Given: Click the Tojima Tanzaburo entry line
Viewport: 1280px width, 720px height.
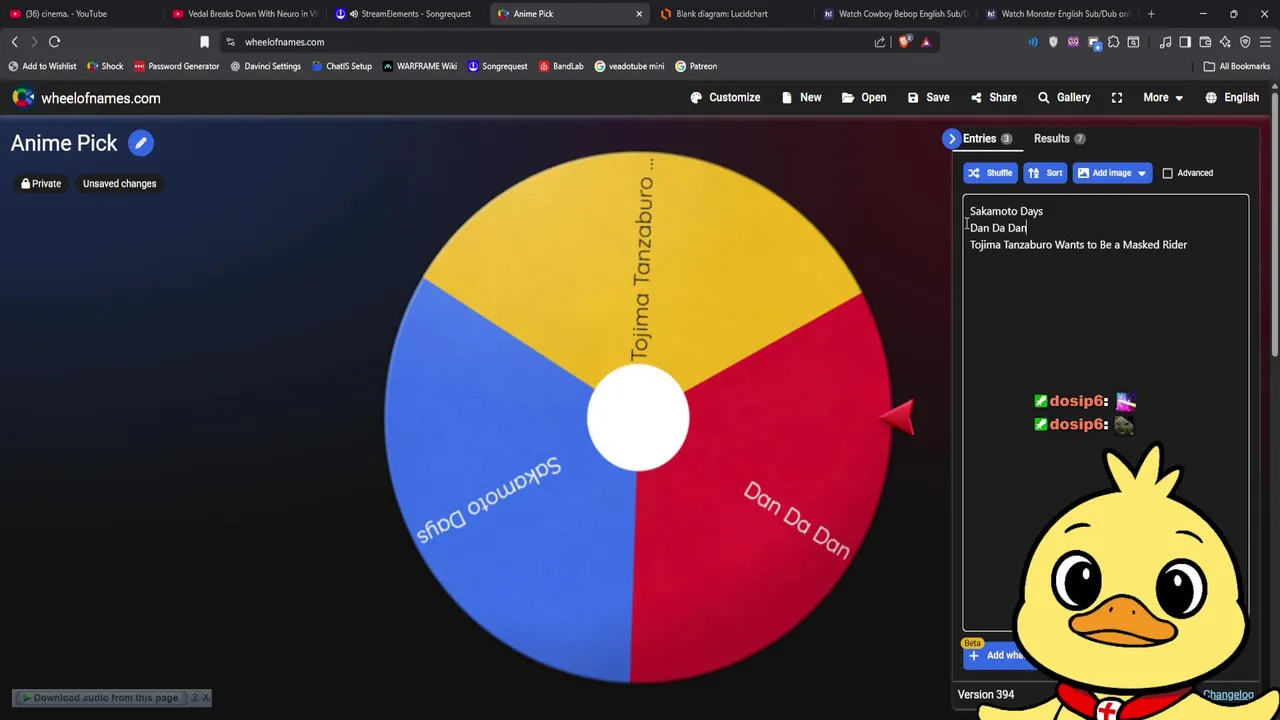Looking at the screenshot, I should pos(1078,245).
